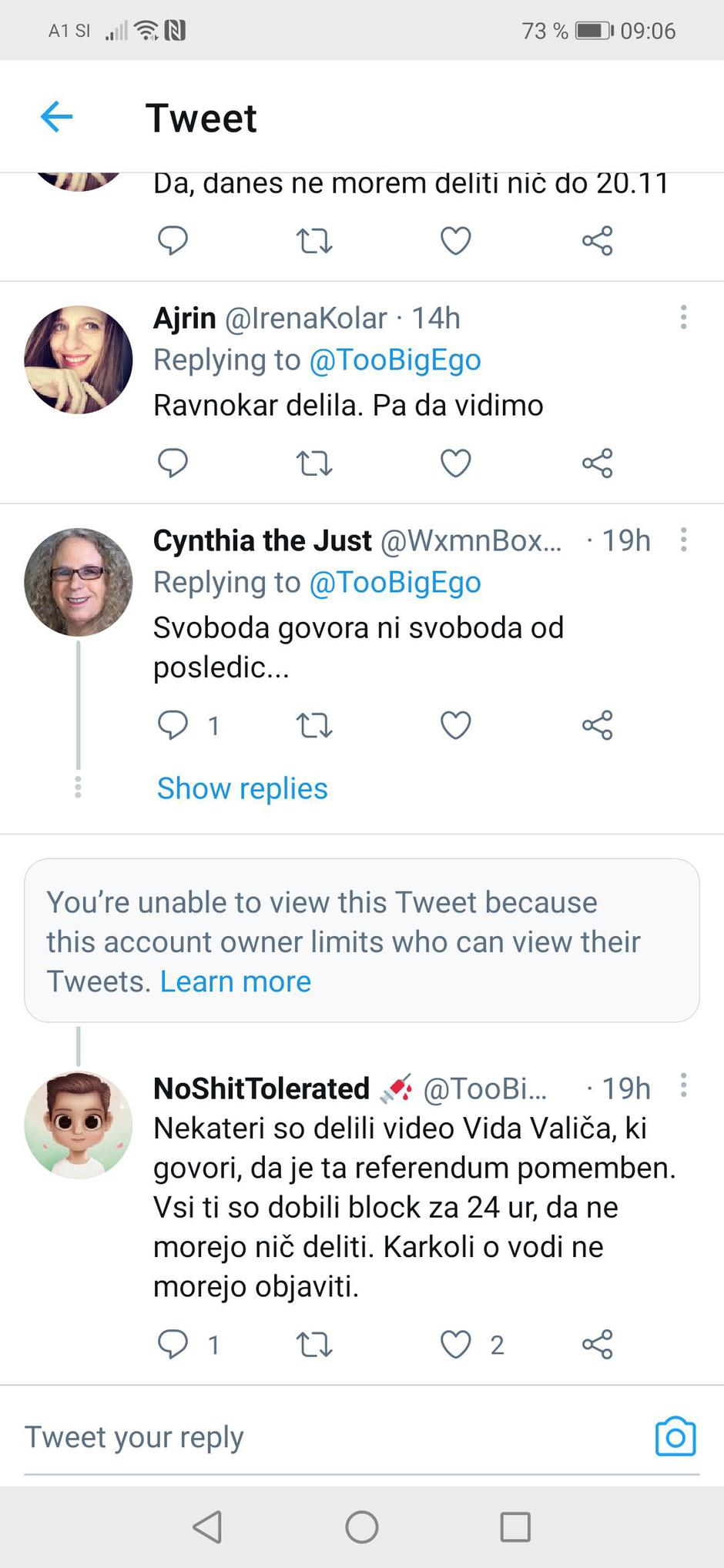
Task: Like the NoShitTolerated tweet
Action: pyautogui.click(x=455, y=1345)
